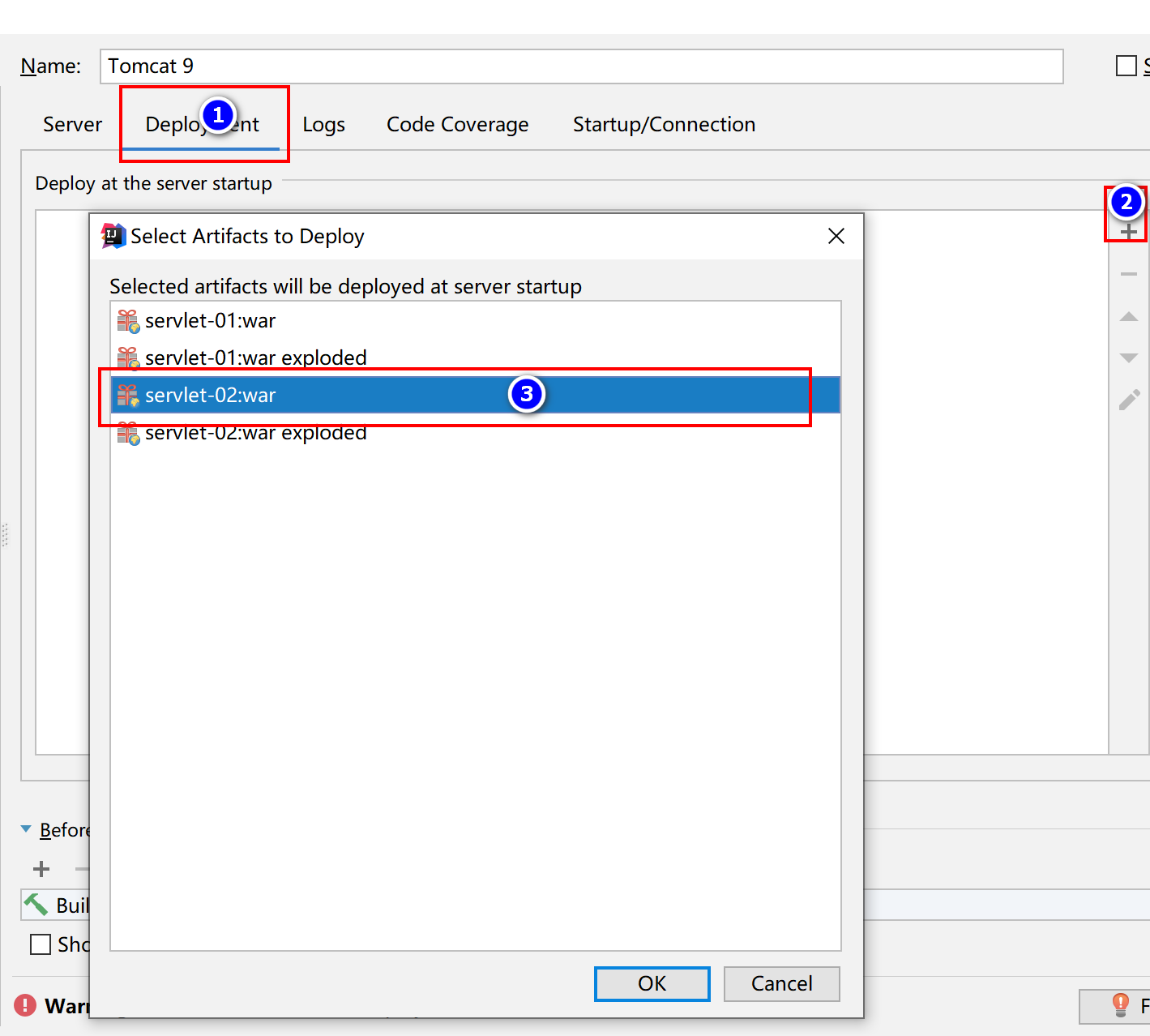Click the IntelliJ icon in dialog title
This screenshot has height=1036, width=1150.
click(x=113, y=236)
